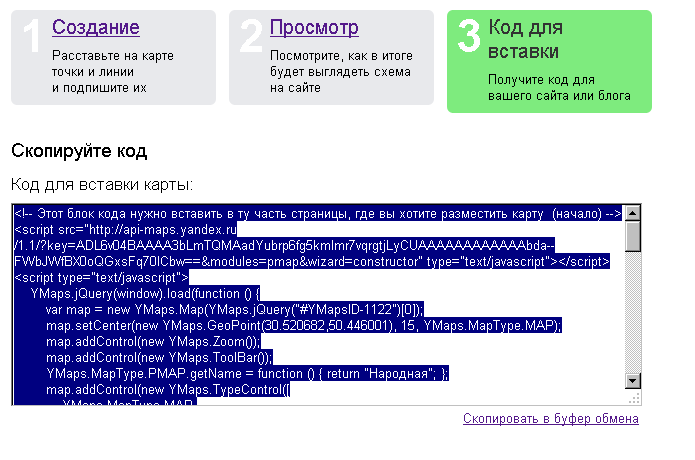Click the map.setCenter code line

(x=304, y=326)
